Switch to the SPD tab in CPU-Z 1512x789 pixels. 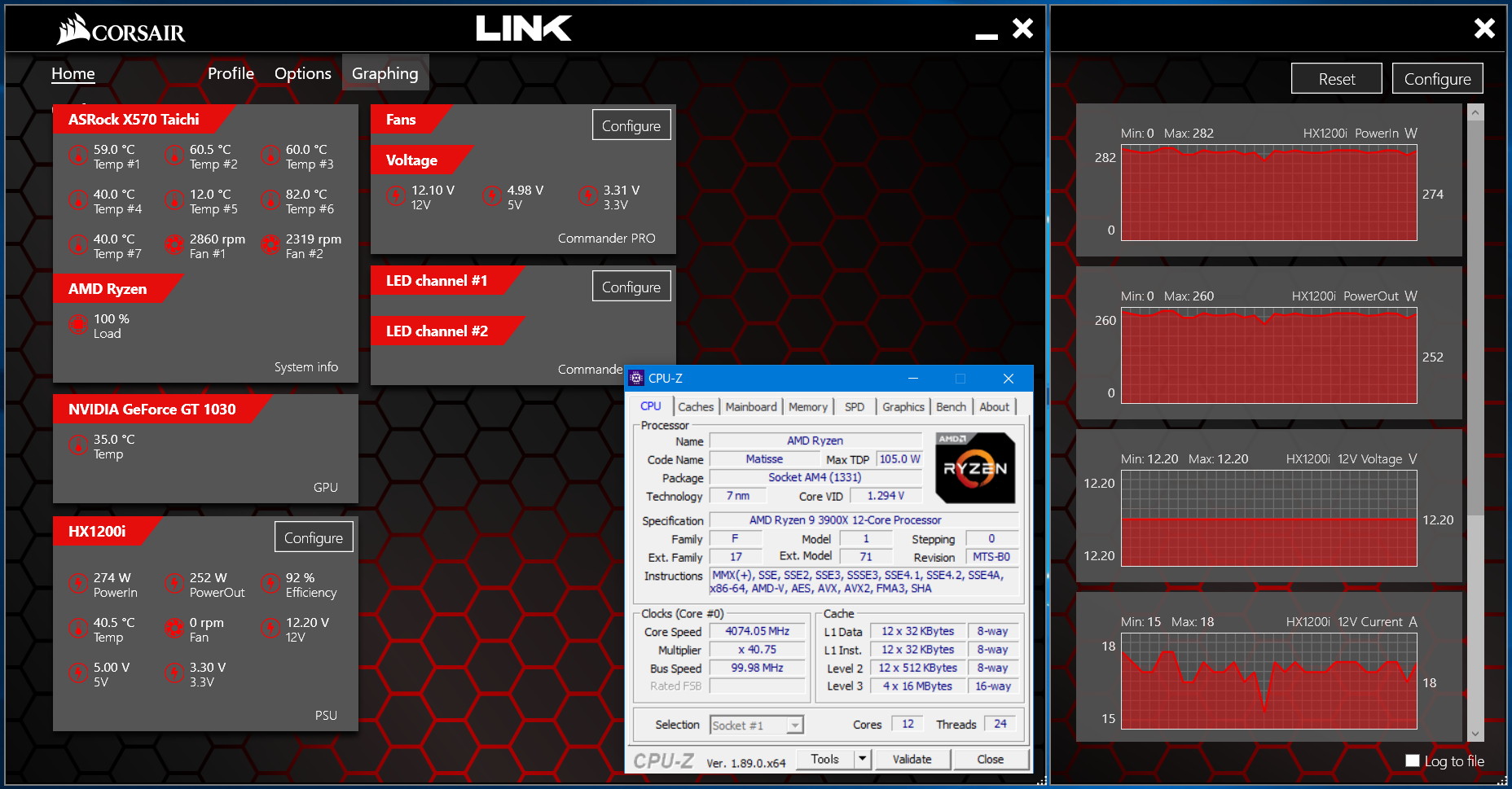point(855,407)
